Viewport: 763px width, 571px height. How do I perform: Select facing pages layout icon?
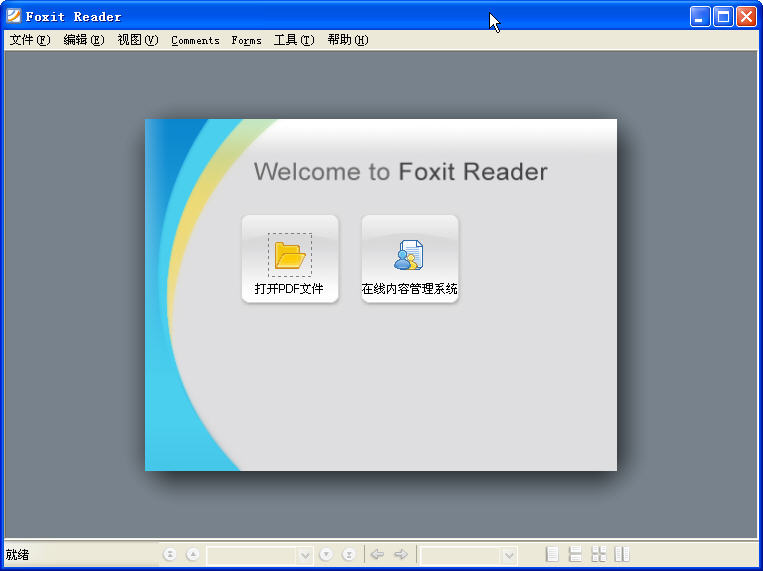tap(622, 554)
